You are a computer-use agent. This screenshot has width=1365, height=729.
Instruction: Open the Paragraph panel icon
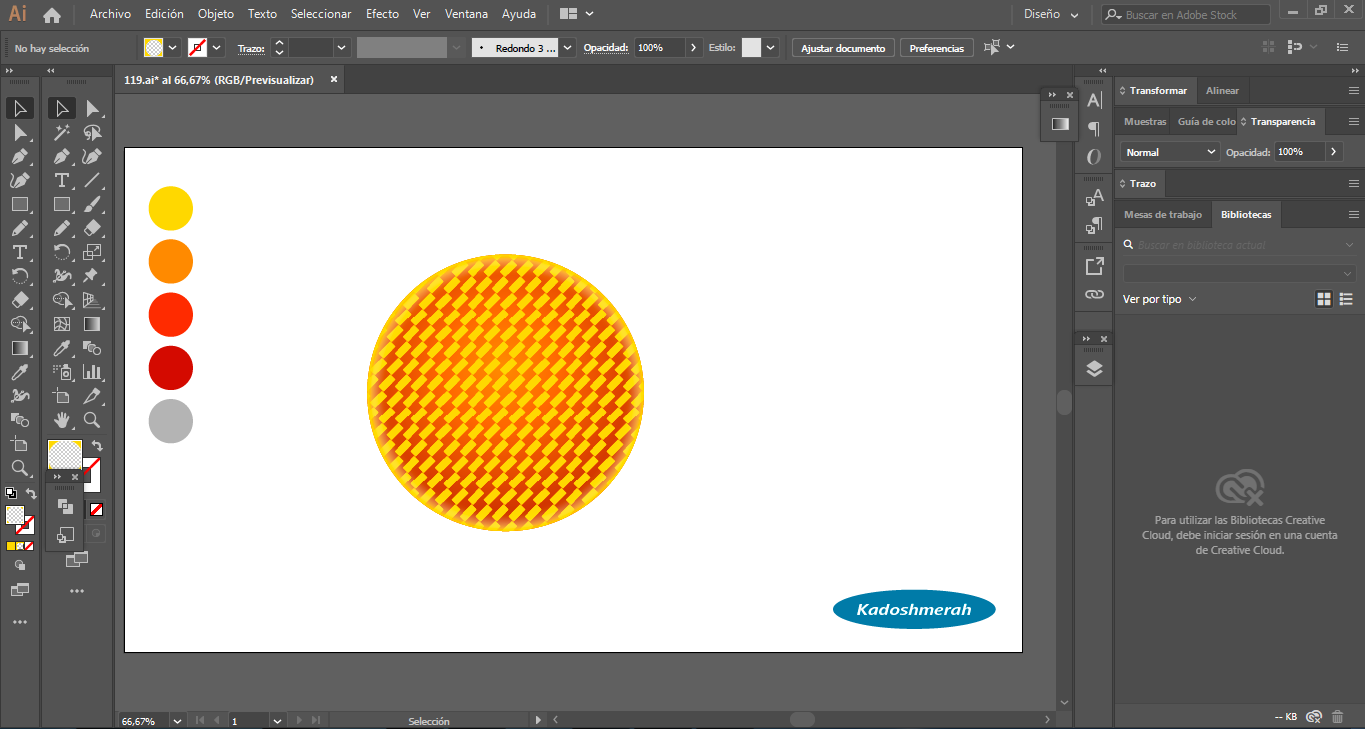[1094, 128]
